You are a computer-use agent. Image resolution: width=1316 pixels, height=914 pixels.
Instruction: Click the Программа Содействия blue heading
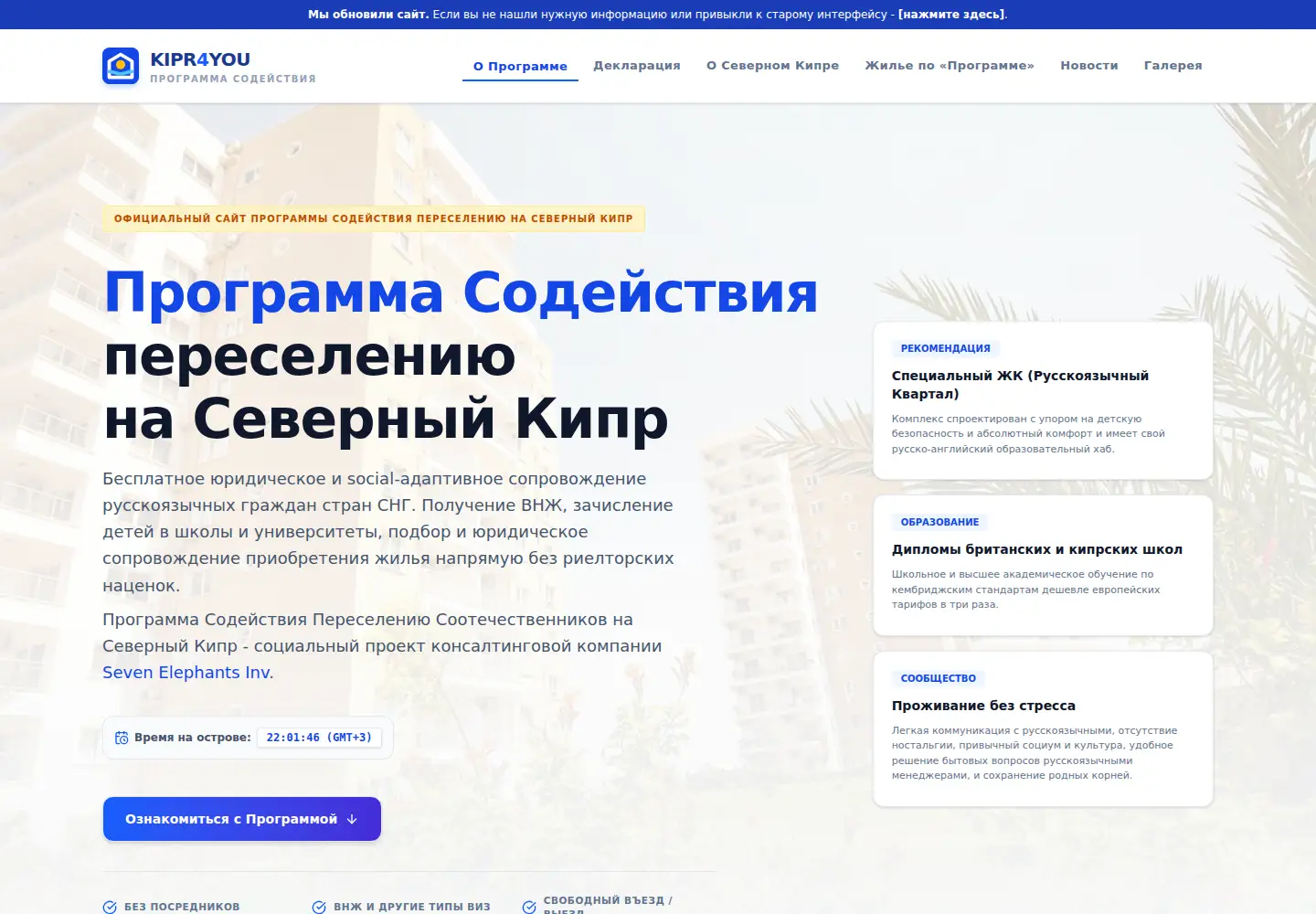[461, 293]
